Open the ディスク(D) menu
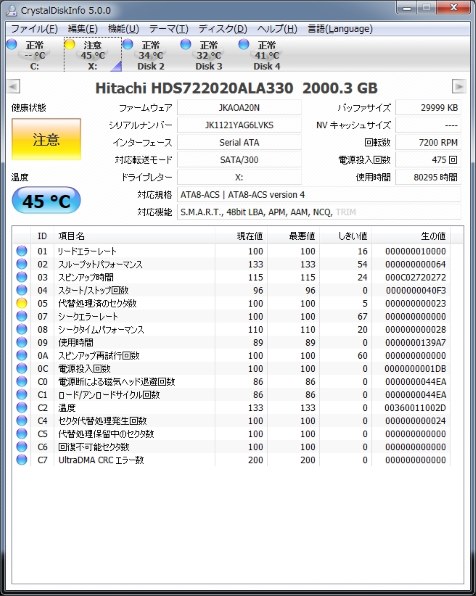 (223, 29)
